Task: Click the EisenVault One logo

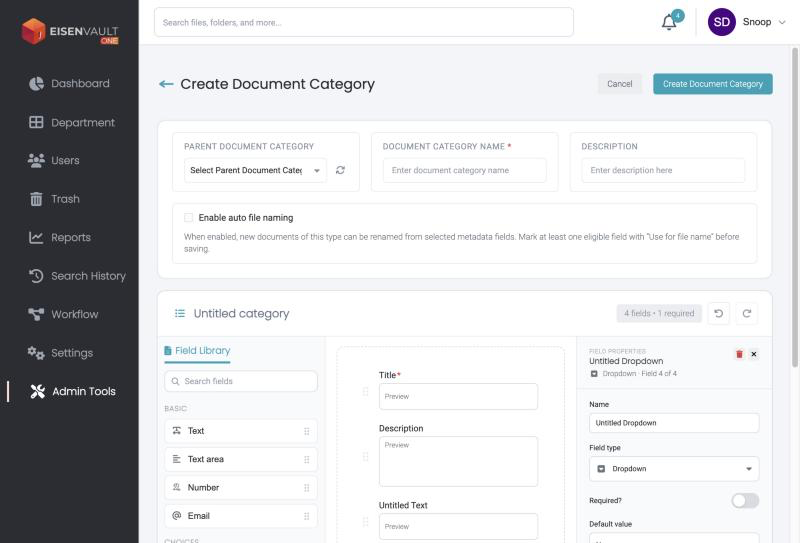Action: pos(70,32)
